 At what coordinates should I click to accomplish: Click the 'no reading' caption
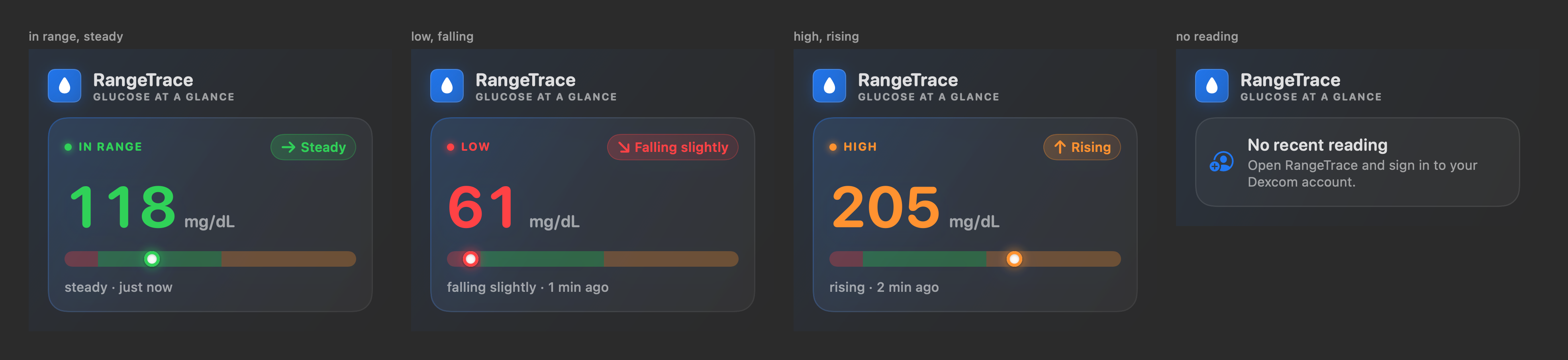(1207, 37)
